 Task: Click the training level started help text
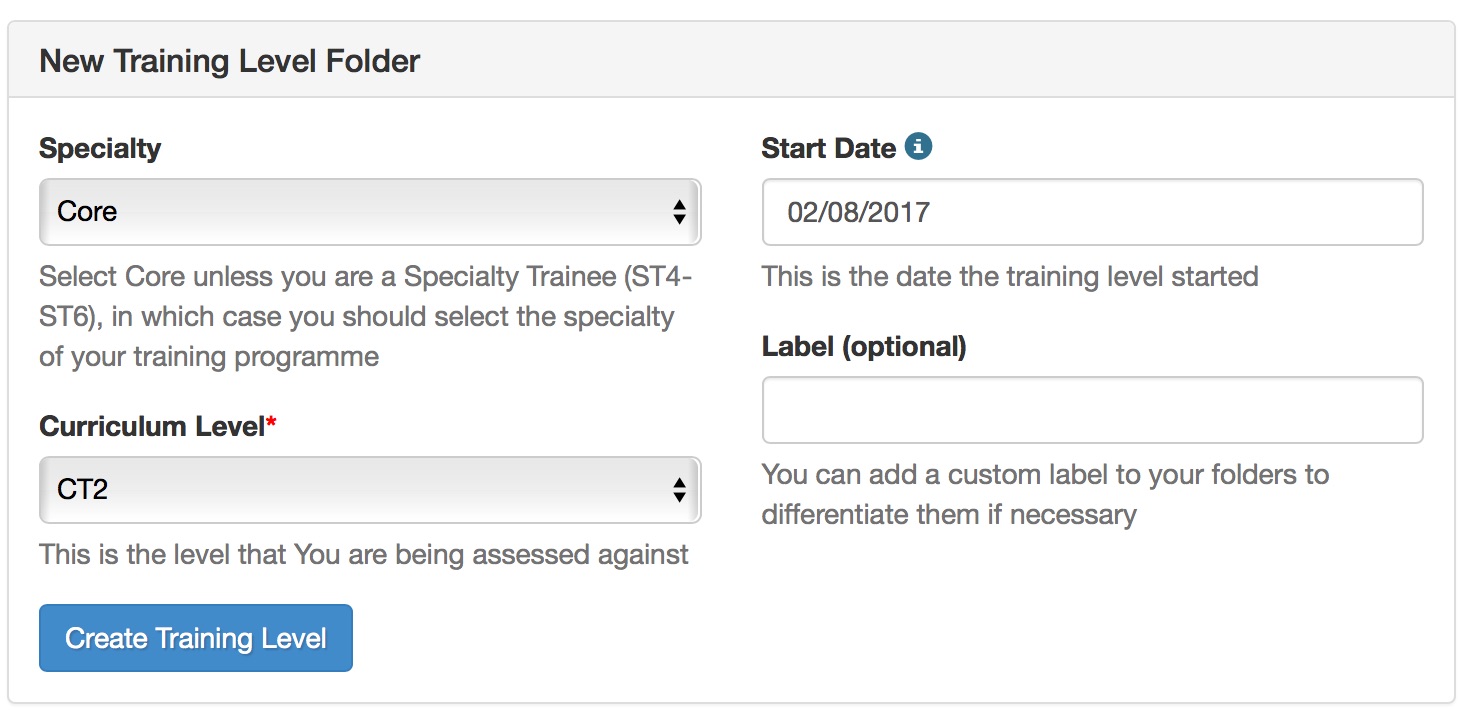pyautogui.click(x=1009, y=276)
